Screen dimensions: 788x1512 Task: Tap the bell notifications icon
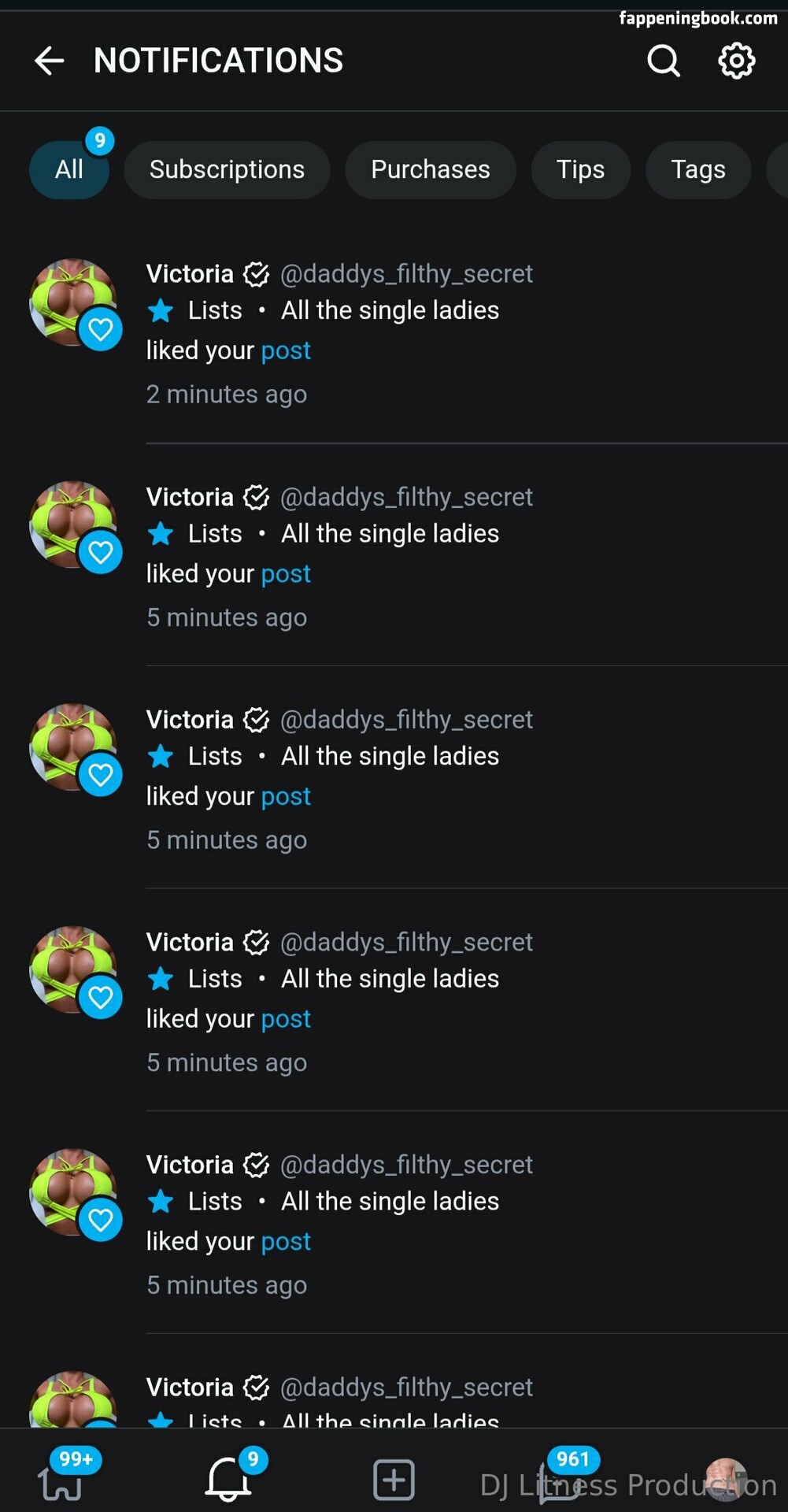(x=228, y=1479)
